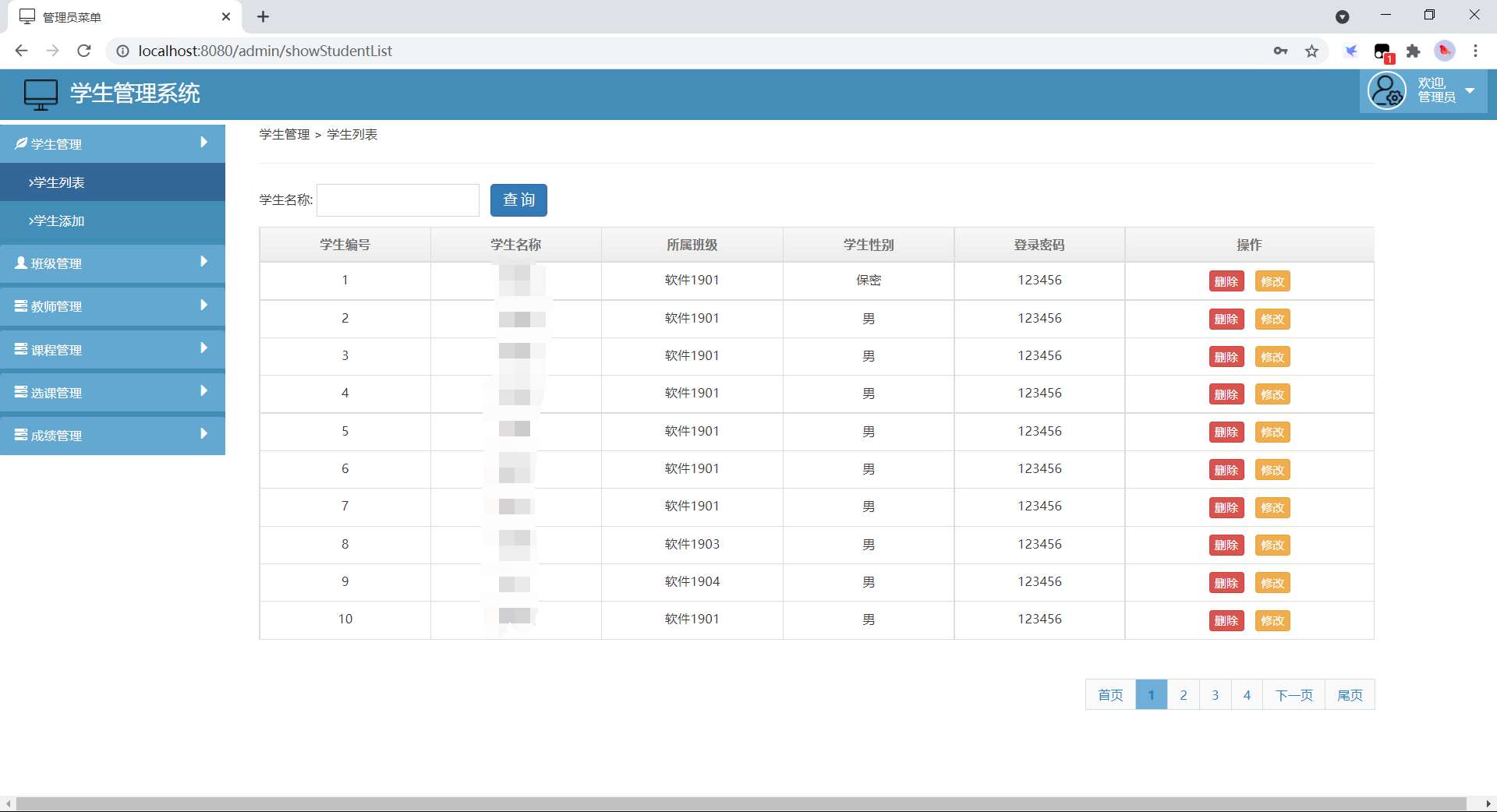The height and width of the screenshot is (812, 1497).
Task: Bookmark page with the star icon
Action: (x=1312, y=51)
